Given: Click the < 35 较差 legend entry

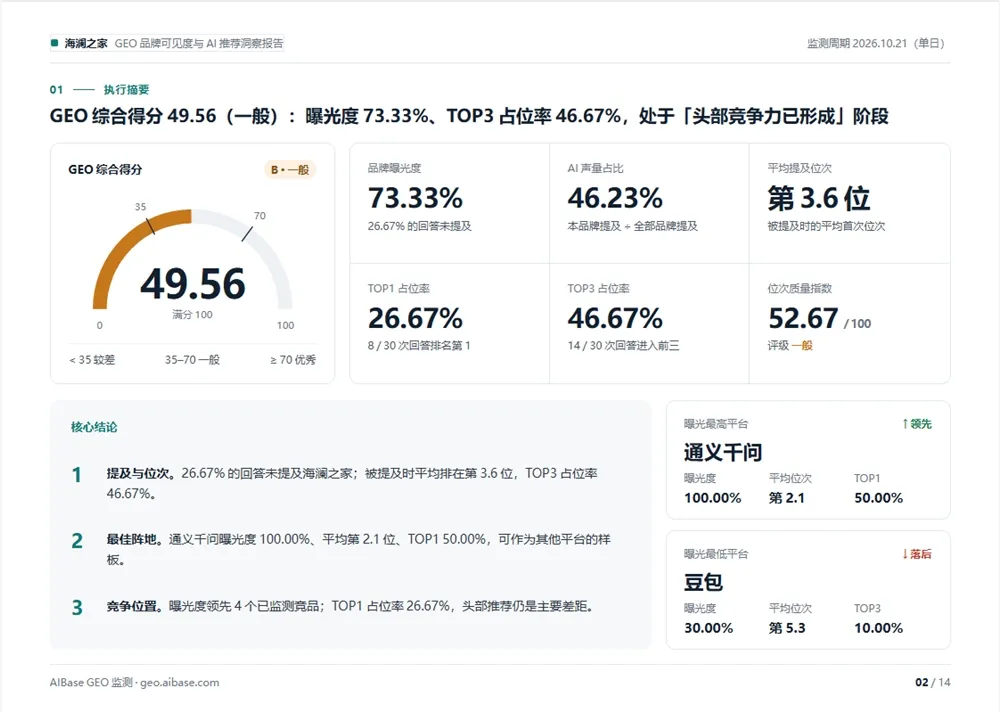Looking at the screenshot, I should [x=92, y=360].
